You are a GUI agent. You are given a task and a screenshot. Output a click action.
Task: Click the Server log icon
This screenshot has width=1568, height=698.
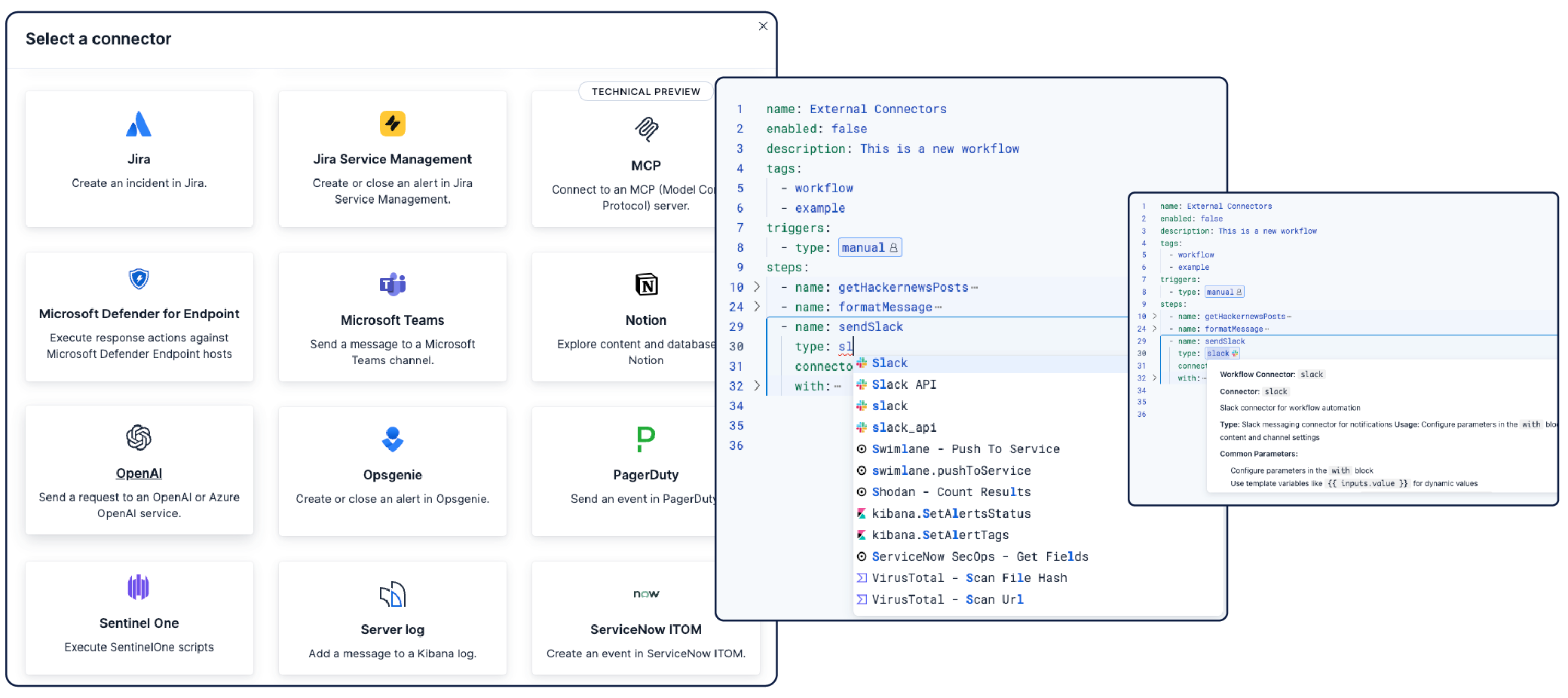coord(392,595)
